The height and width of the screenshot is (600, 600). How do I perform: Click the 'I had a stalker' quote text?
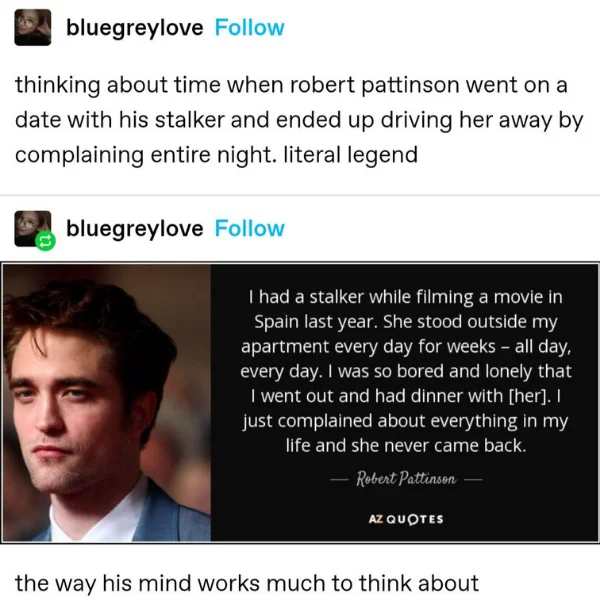click(406, 371)
